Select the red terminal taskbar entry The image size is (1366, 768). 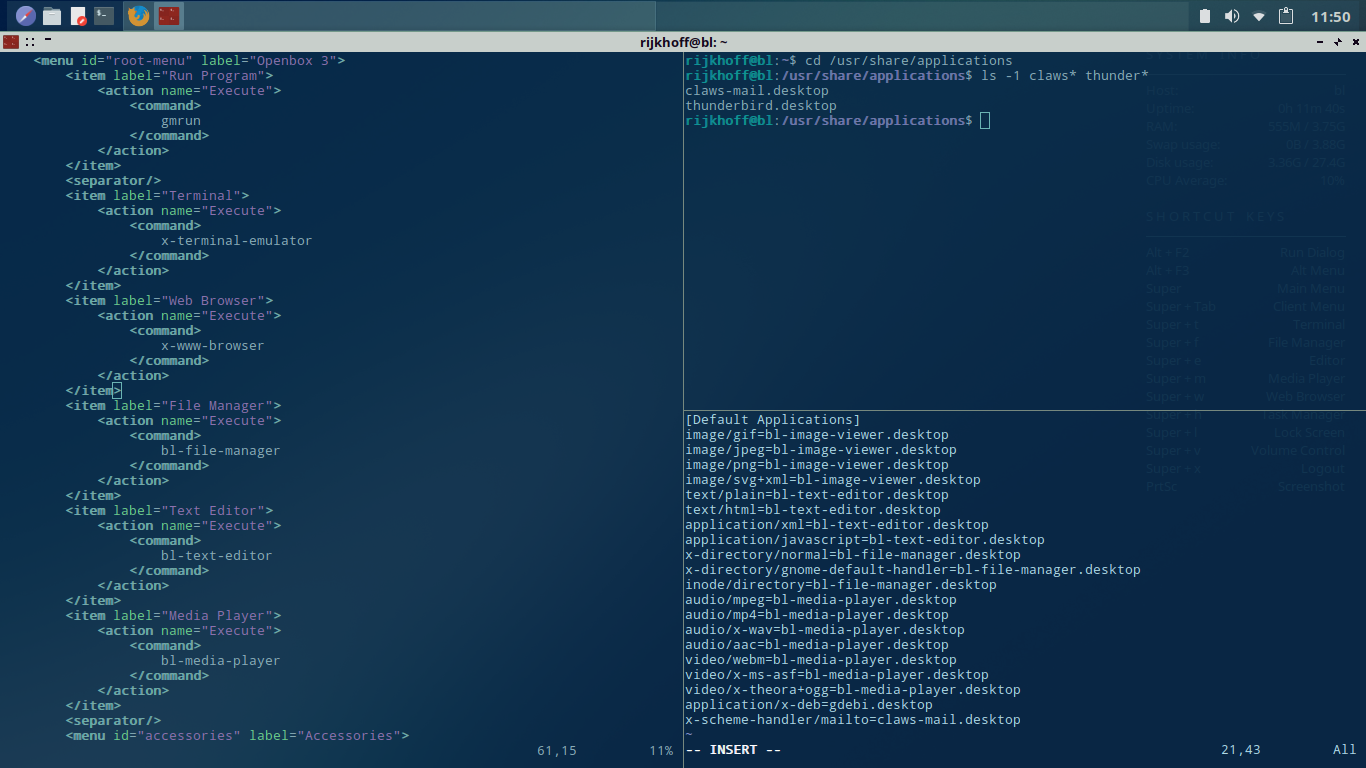click(x=169, y=16)
